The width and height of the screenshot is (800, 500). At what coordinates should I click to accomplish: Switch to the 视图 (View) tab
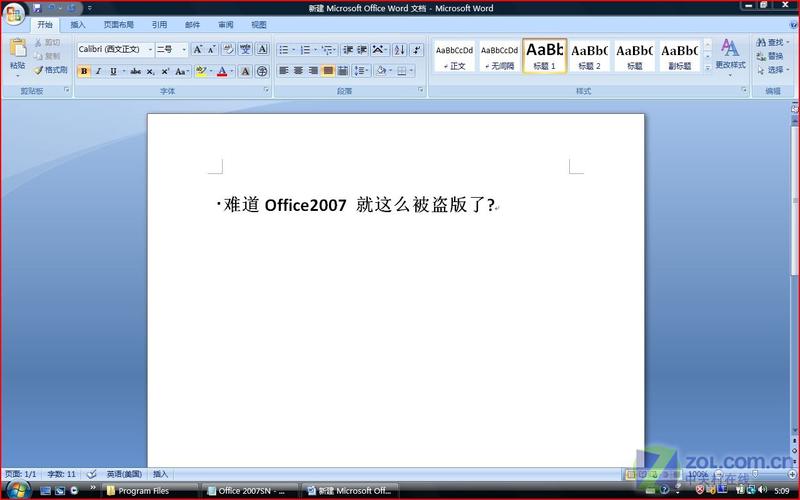pos(259,24)
